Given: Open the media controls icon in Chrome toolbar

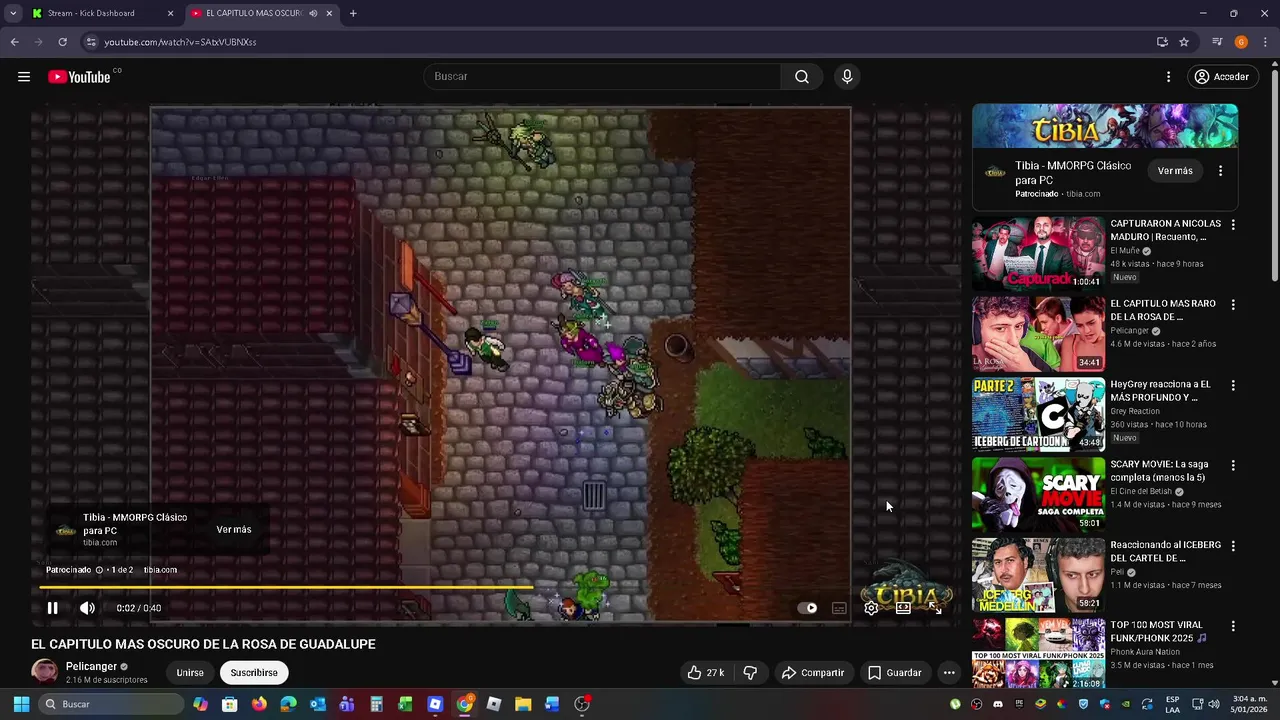Looking at the screenshot, I should pyautogui.click(x=1217, y=42).
